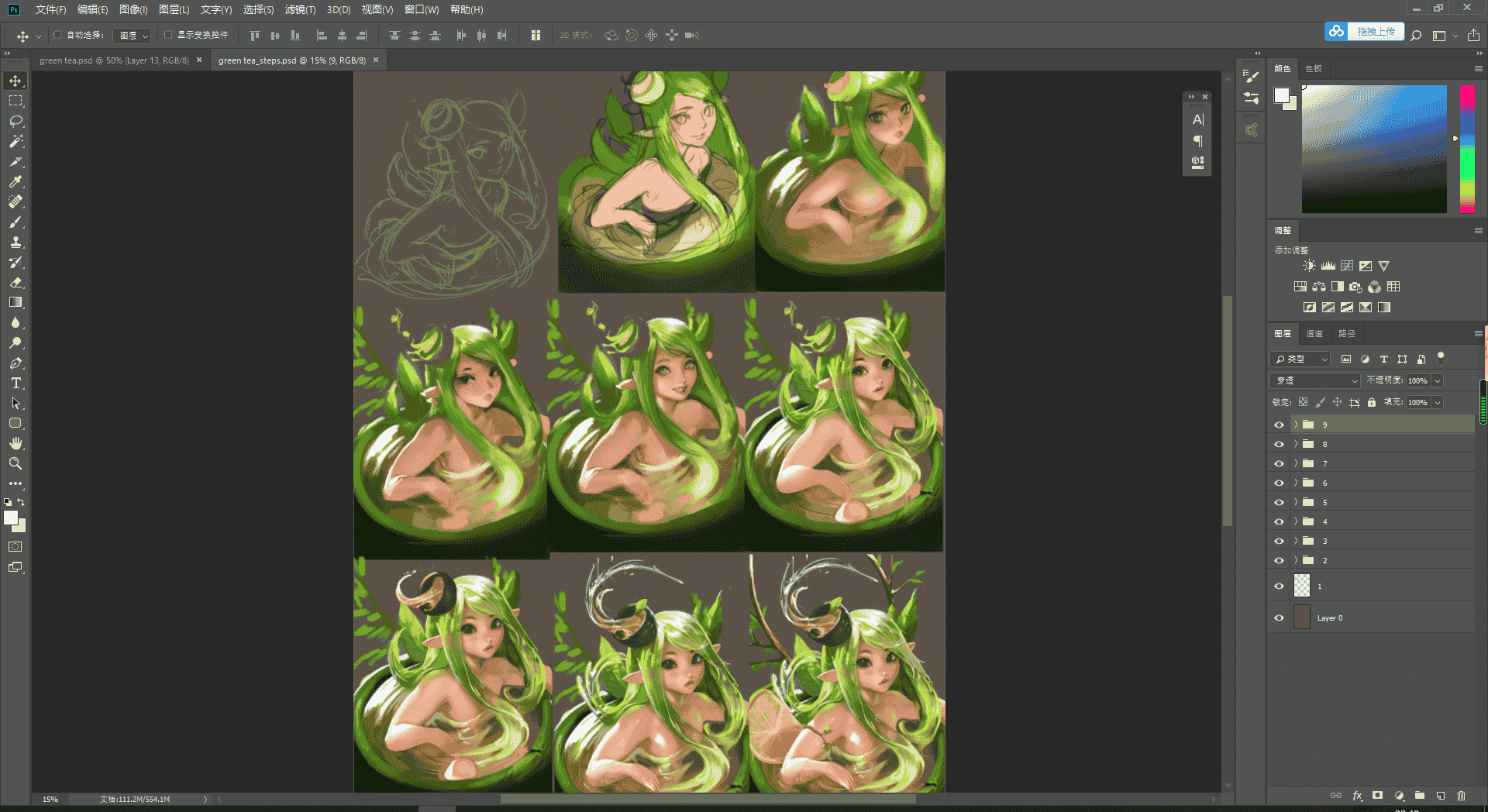Select the Horizontal Type tool
The height and width of the screenshot is (812, 1488).
pos(15,383)
